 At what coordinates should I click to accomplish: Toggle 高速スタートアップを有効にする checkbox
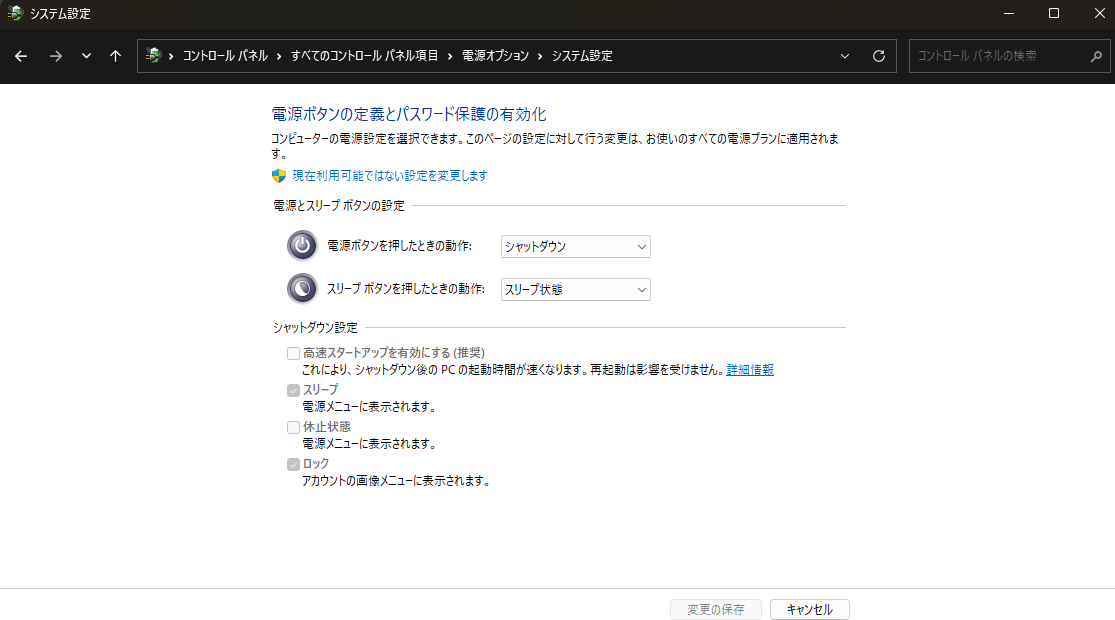(293, 353)
